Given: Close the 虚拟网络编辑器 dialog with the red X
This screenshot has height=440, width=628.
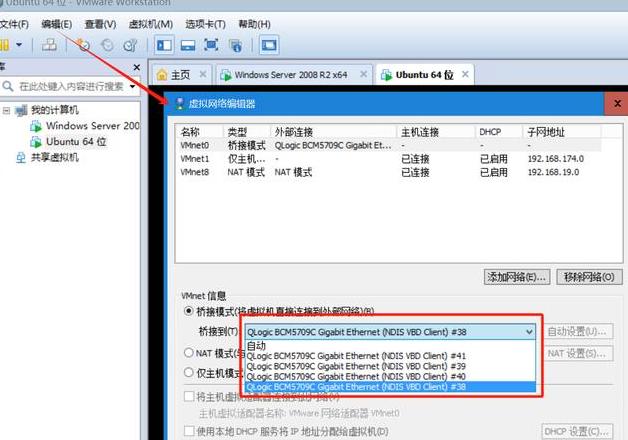Looking at the screenshot, I should coord(617,104).
